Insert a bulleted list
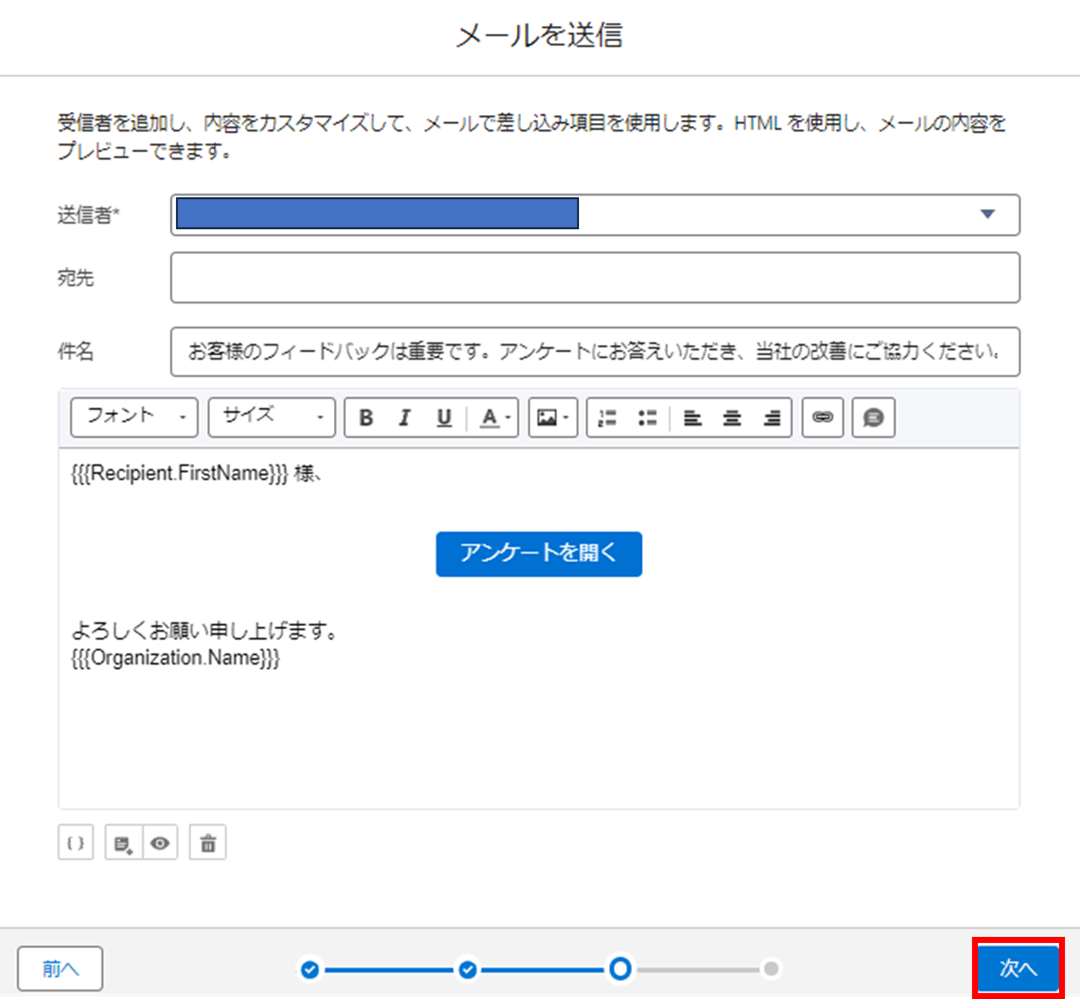This screenshot has height=999, width=1080. 646,418
